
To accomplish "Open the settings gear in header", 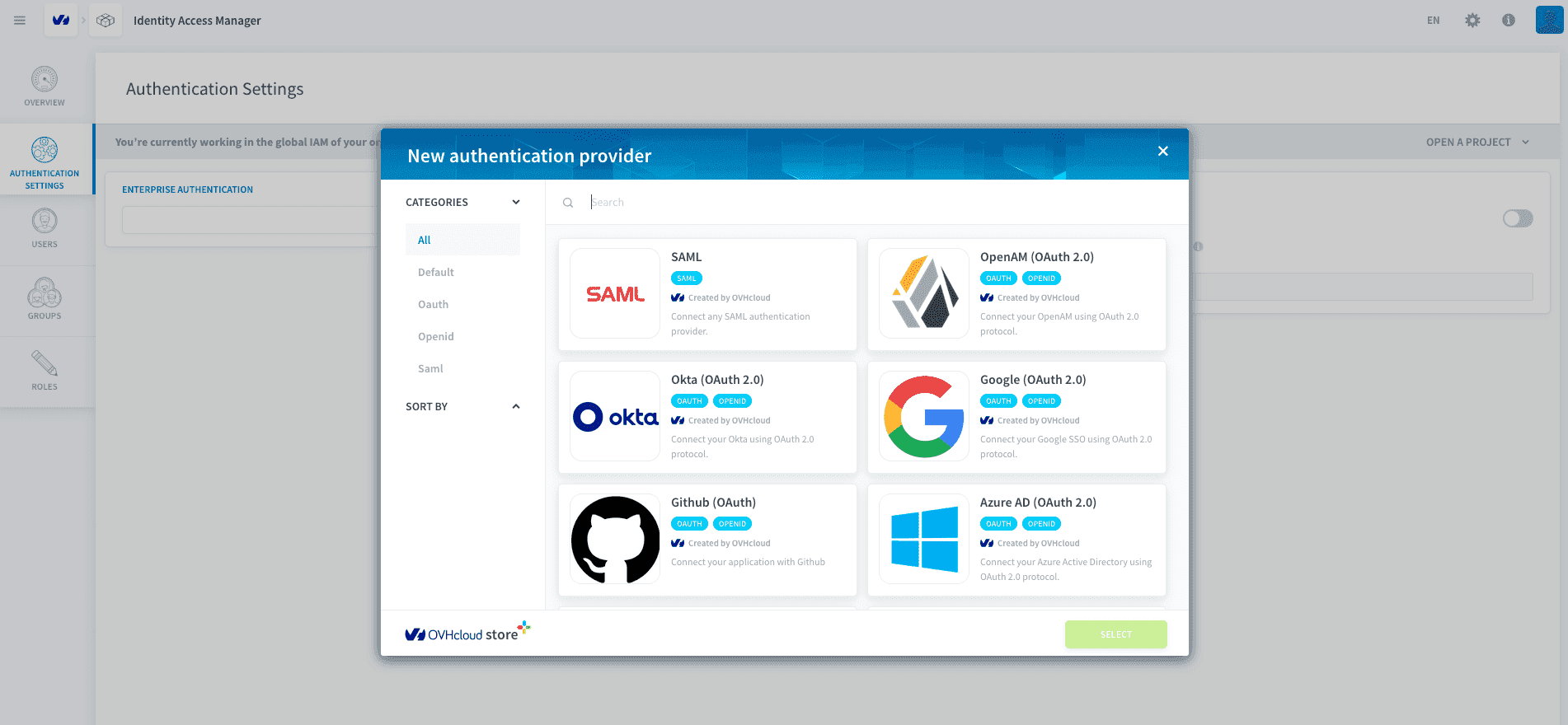I will tap(1472, 21).
